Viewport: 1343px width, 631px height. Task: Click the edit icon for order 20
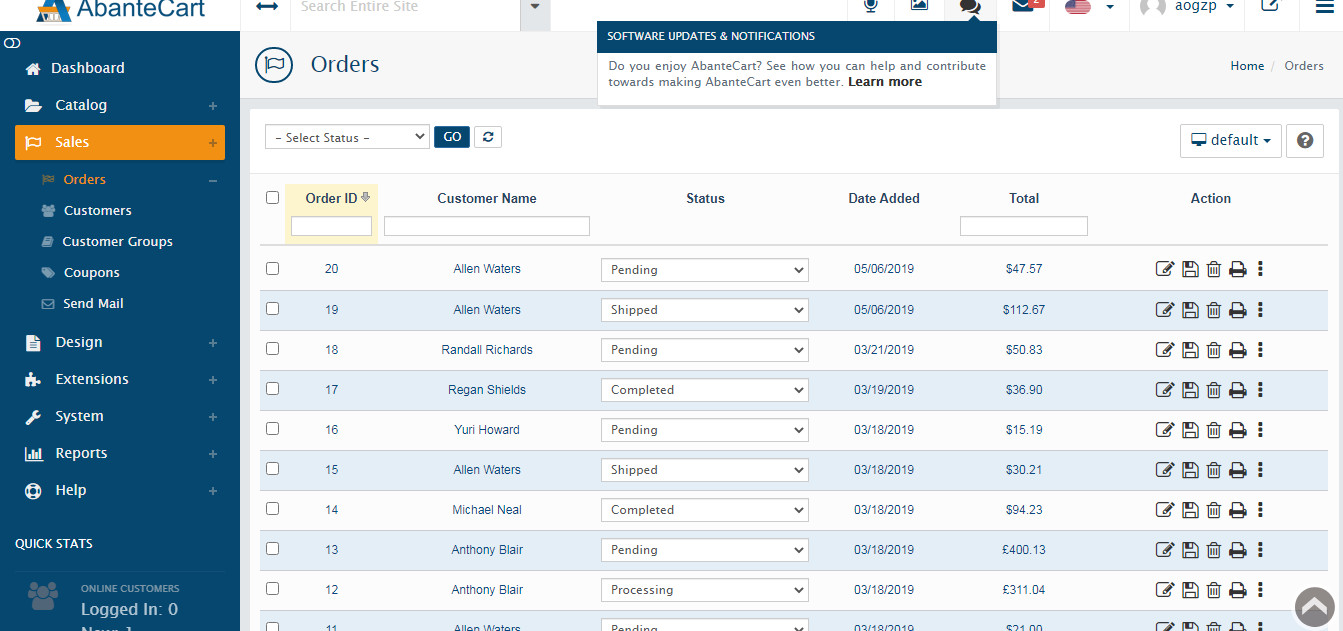tap(1165, 269)
